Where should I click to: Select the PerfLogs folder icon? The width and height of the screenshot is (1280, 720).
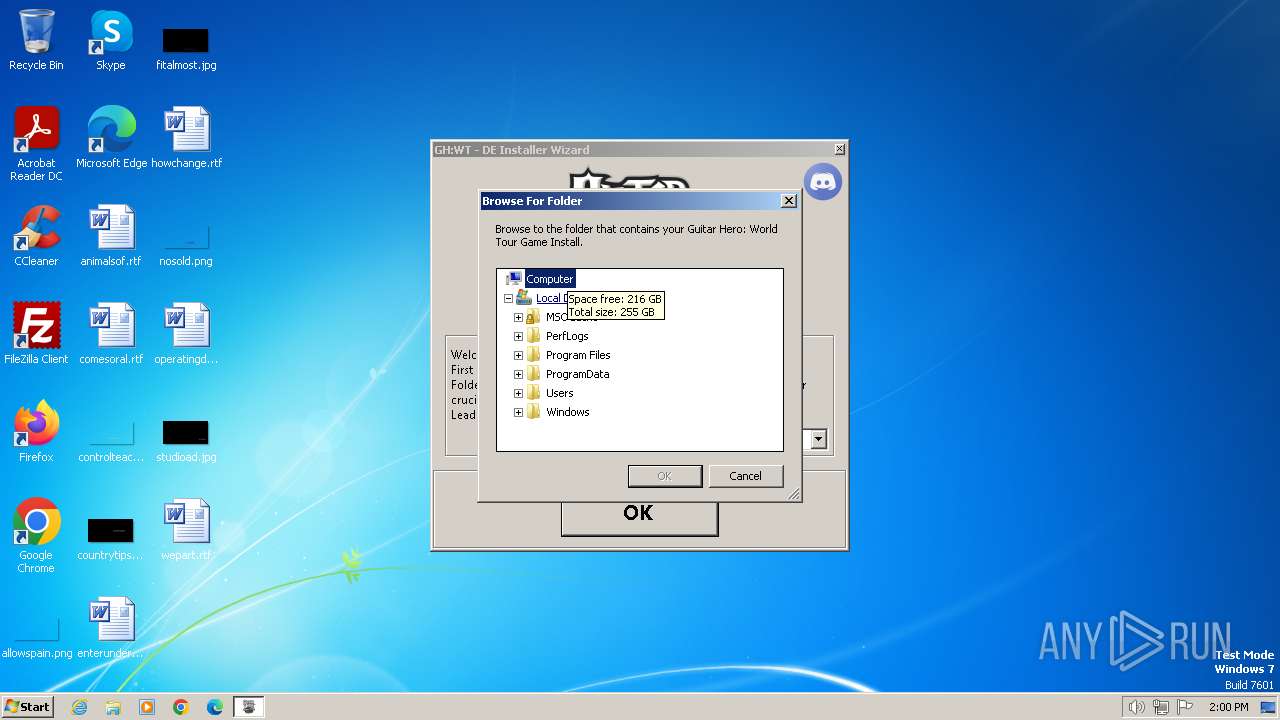[534, 336]
